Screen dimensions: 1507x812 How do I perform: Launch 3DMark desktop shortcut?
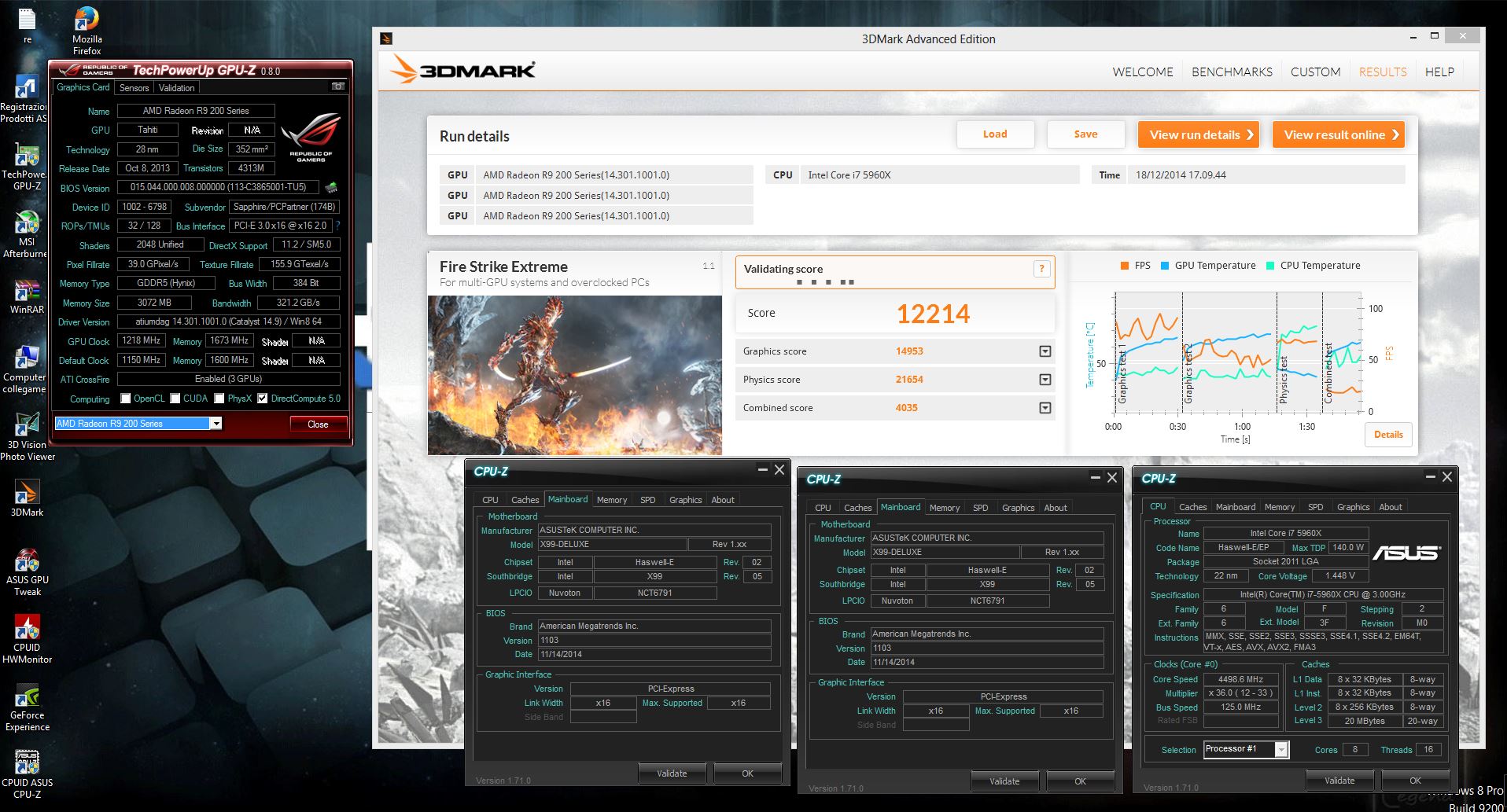point(27,498)
